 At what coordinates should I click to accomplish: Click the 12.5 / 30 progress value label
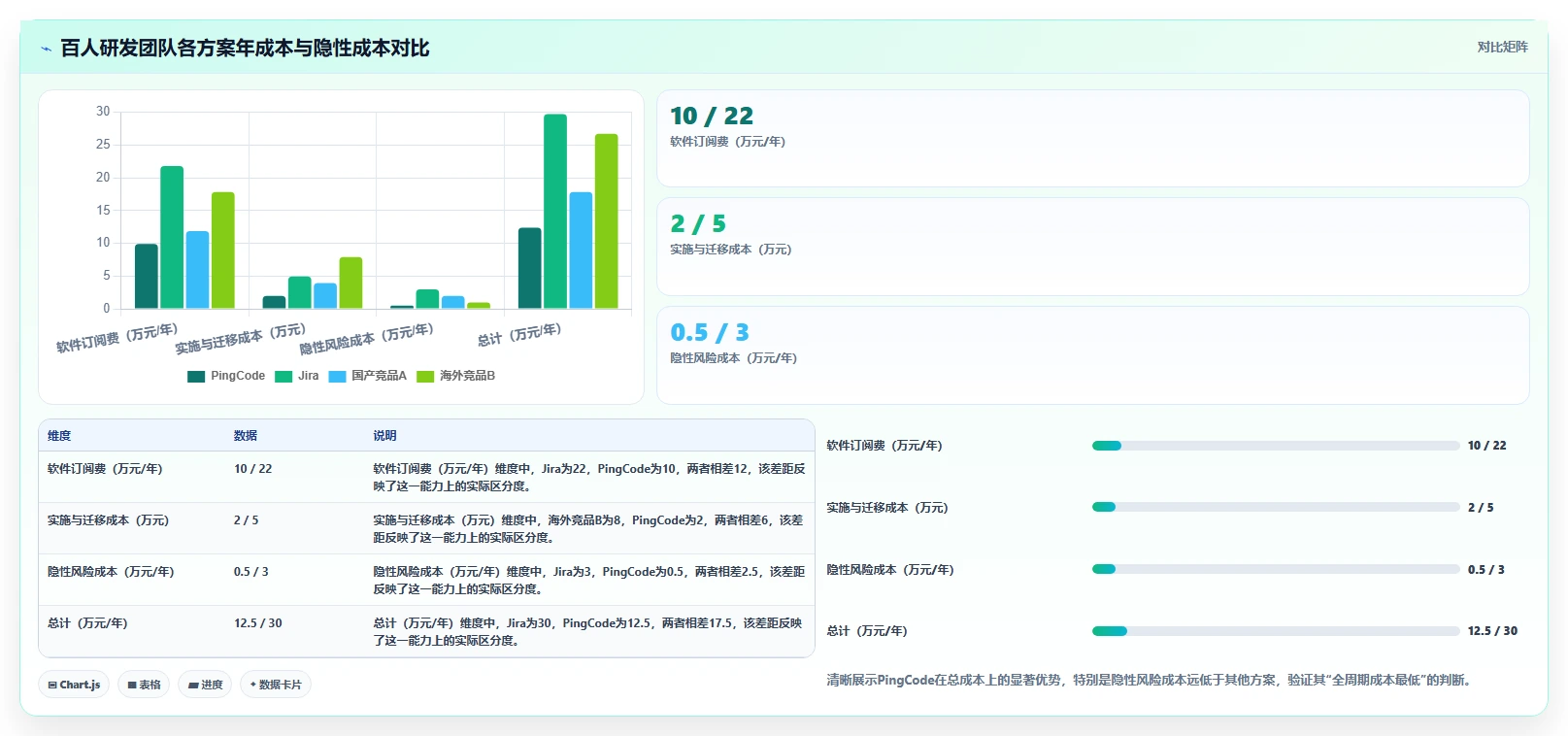pos(1492,631)
